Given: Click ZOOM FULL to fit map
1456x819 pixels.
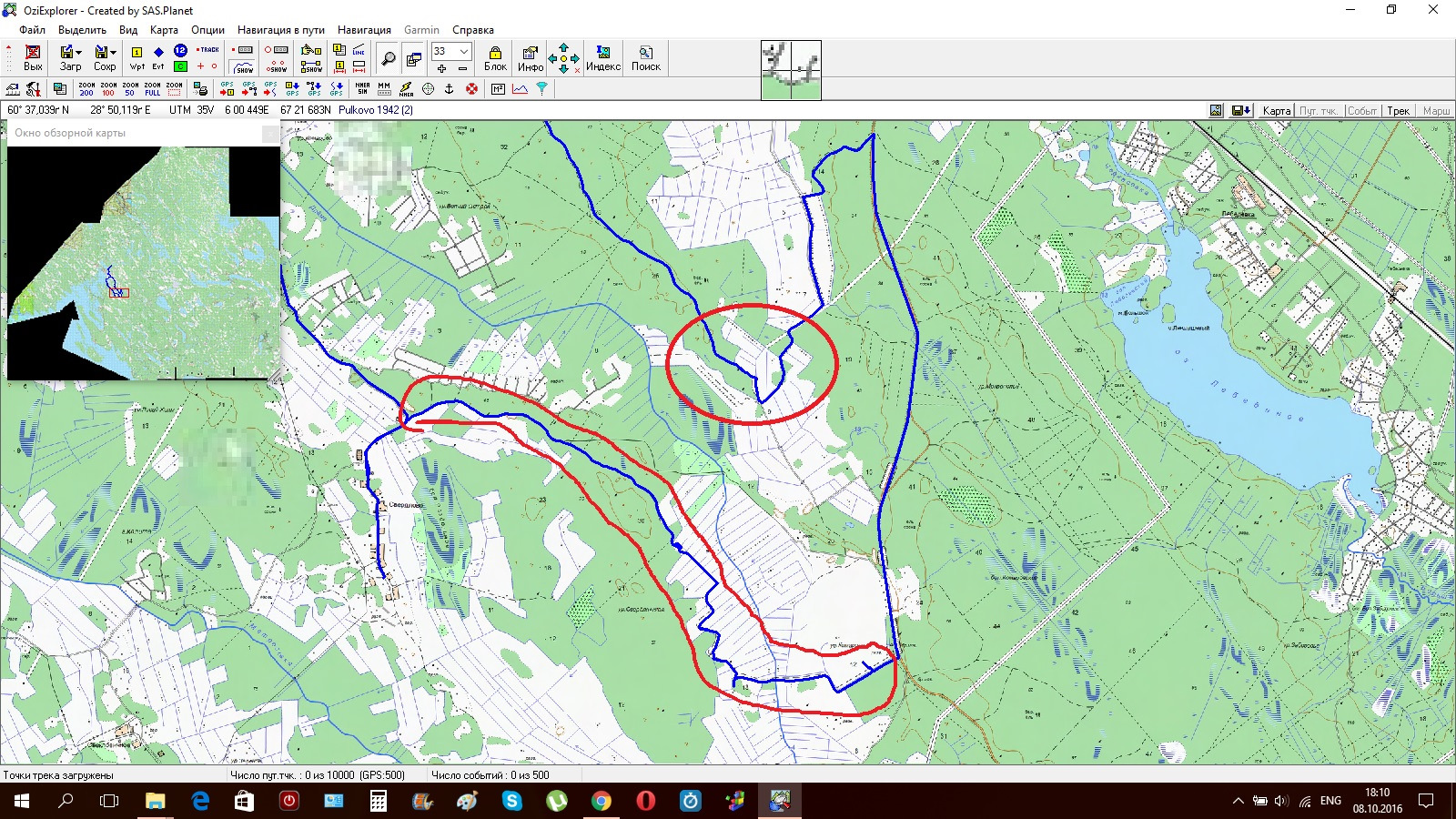Looking at the screenshot, I should point(152,88).
